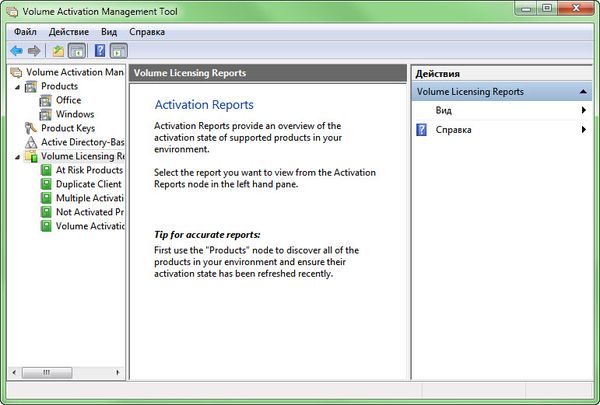Screen dimensions: 600x405
Task: Select the Windows products tree item
Action: (x=75, y=114)
